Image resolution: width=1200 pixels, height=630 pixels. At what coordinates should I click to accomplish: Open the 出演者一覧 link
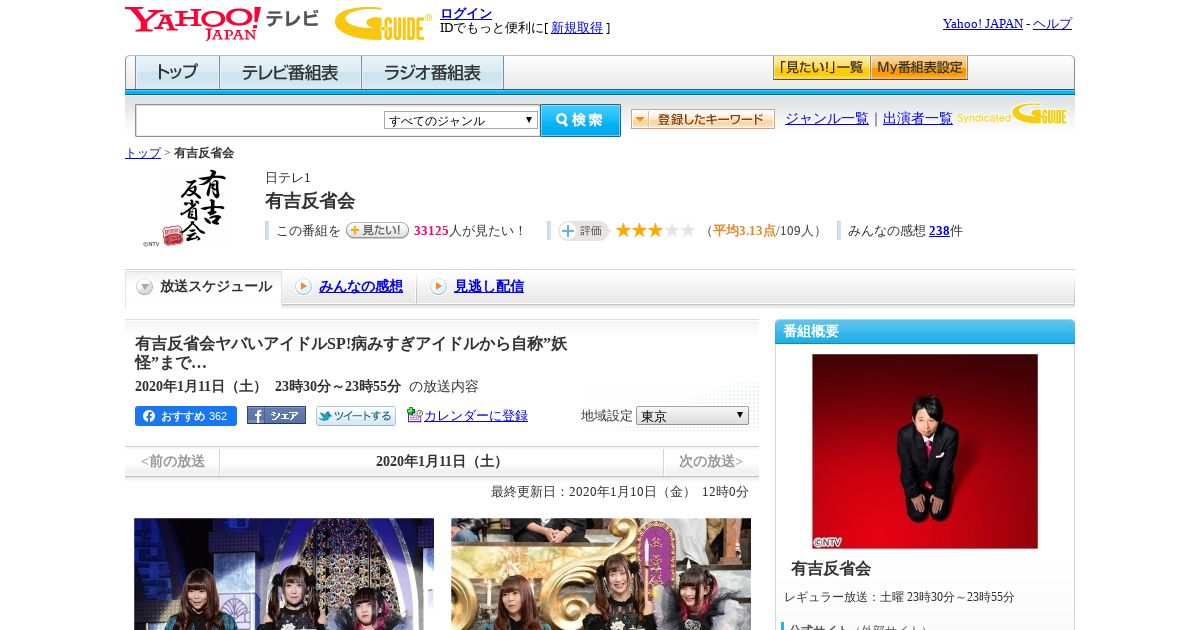(918, 118)
